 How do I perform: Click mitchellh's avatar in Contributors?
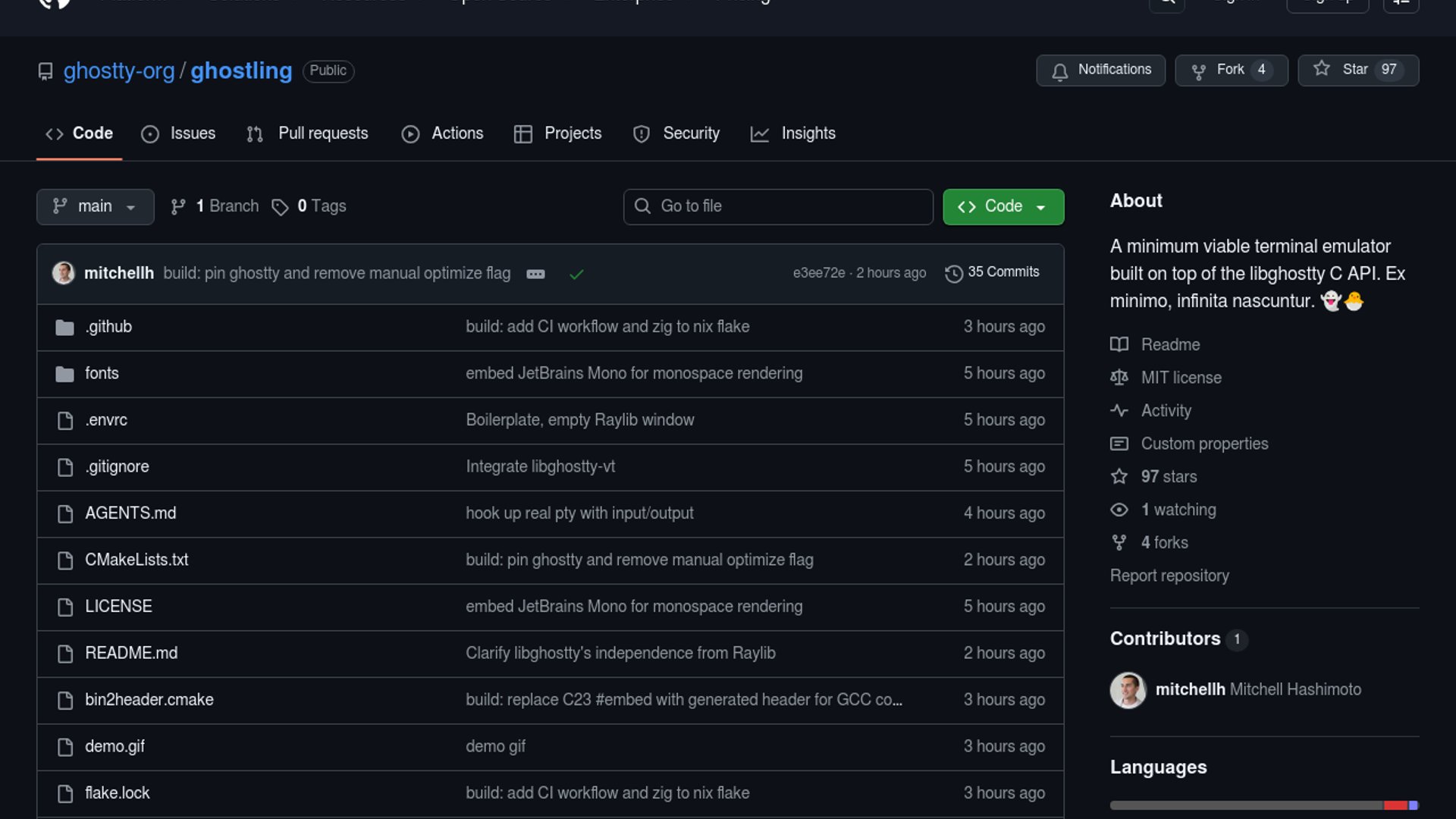click(x=1128, y=690)
